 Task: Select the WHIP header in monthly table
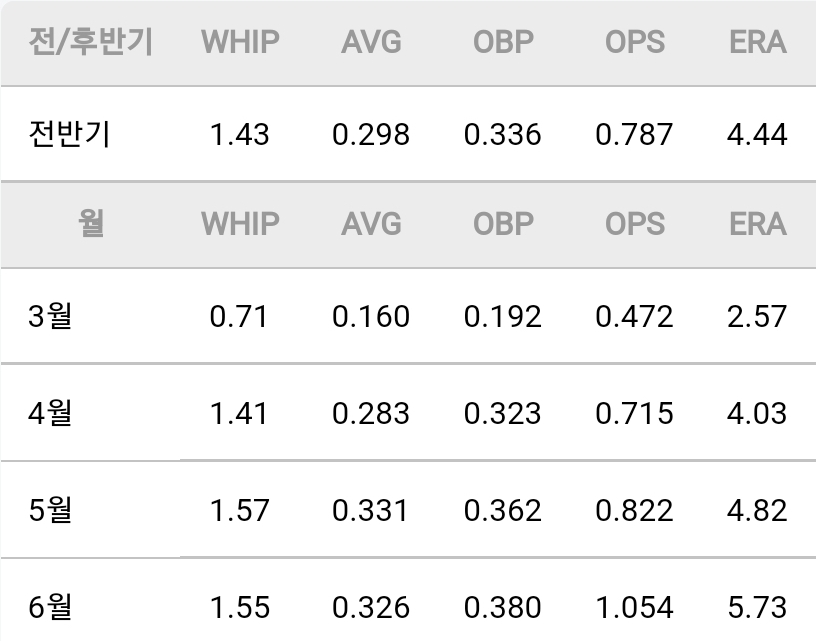coord(240,224)
